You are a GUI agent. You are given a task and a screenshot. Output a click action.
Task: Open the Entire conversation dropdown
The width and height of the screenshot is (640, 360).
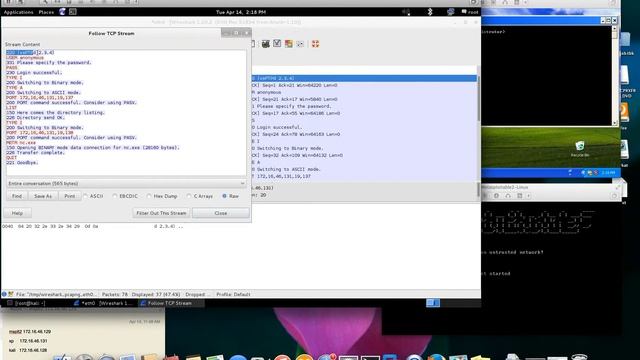pos(127,184)
